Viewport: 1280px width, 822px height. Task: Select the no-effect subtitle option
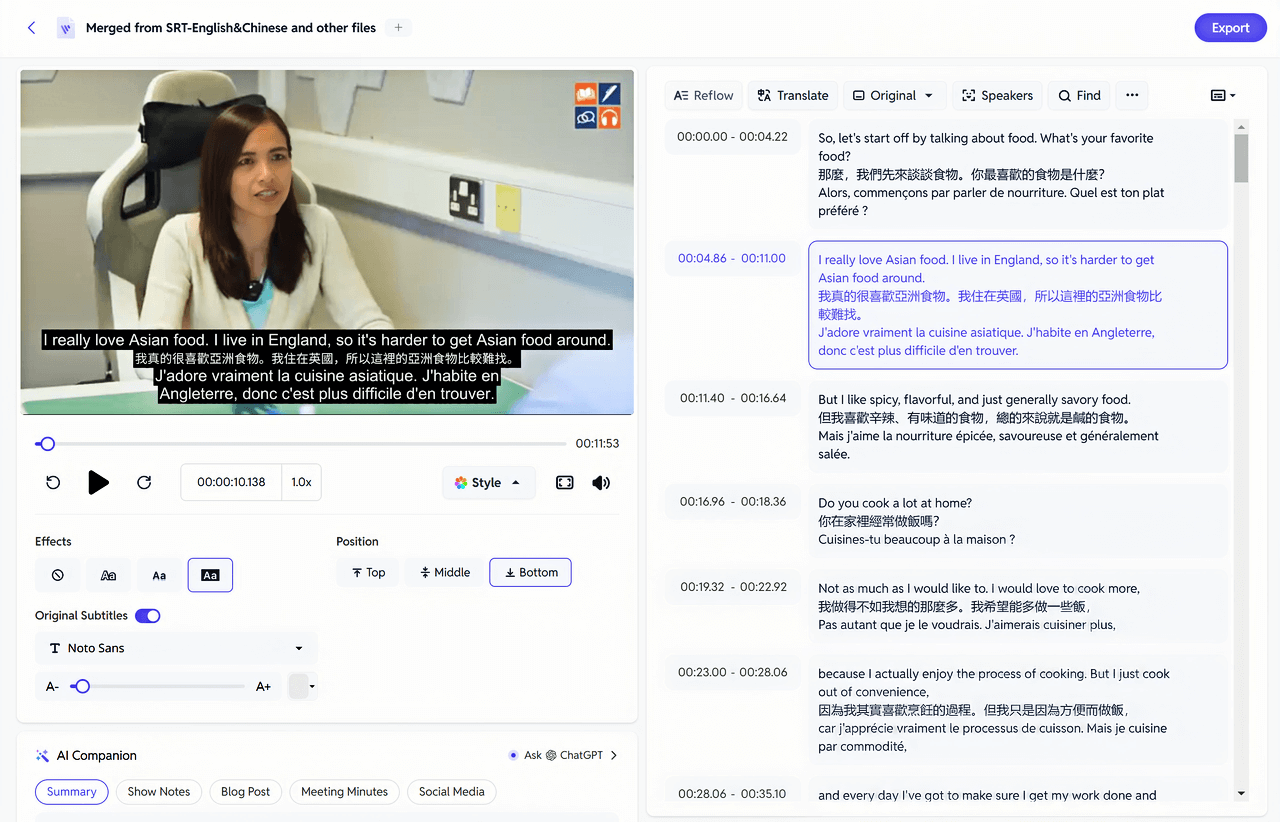[x=58, y=575]
